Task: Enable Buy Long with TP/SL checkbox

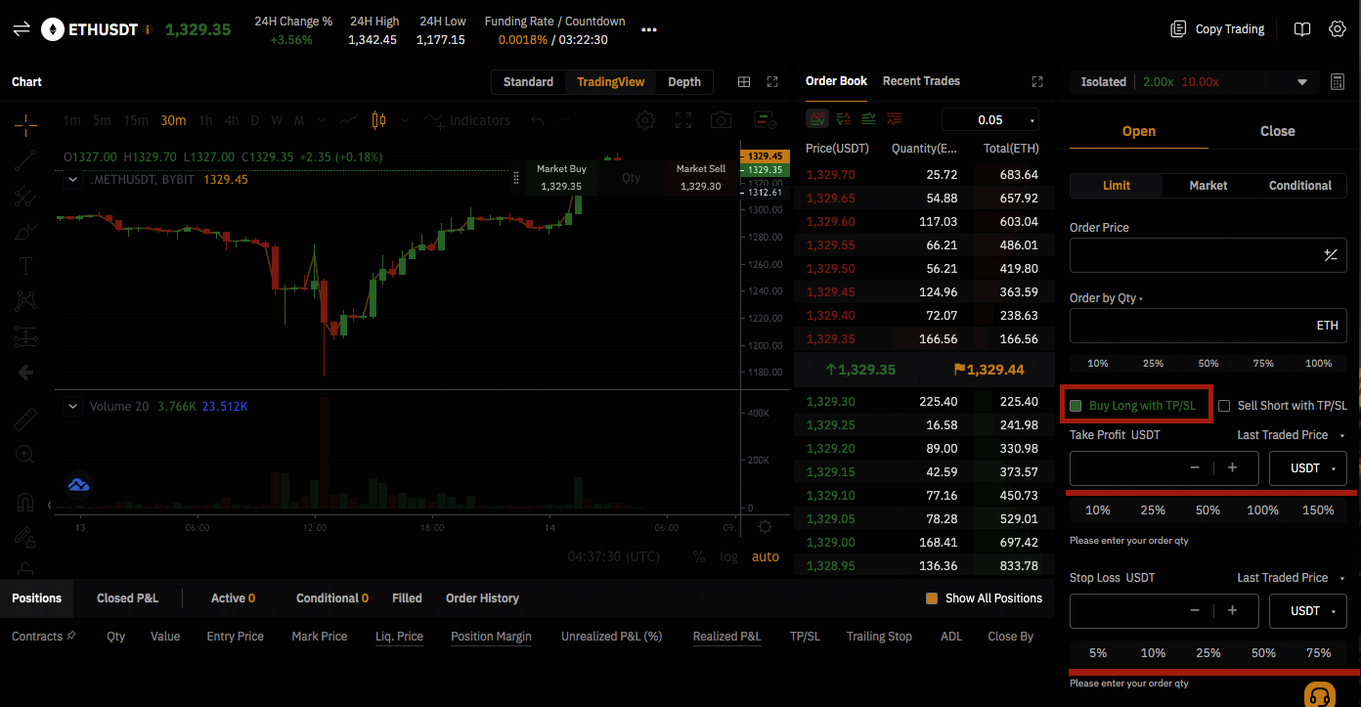Action: click(x=1076, y=406)
